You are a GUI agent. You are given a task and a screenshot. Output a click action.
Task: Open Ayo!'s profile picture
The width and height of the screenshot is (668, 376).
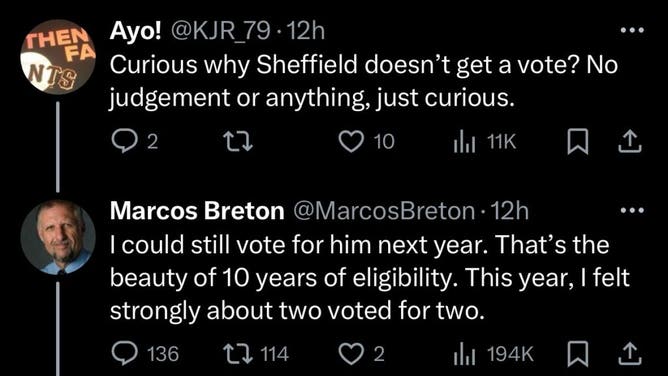tap(58, 57)
